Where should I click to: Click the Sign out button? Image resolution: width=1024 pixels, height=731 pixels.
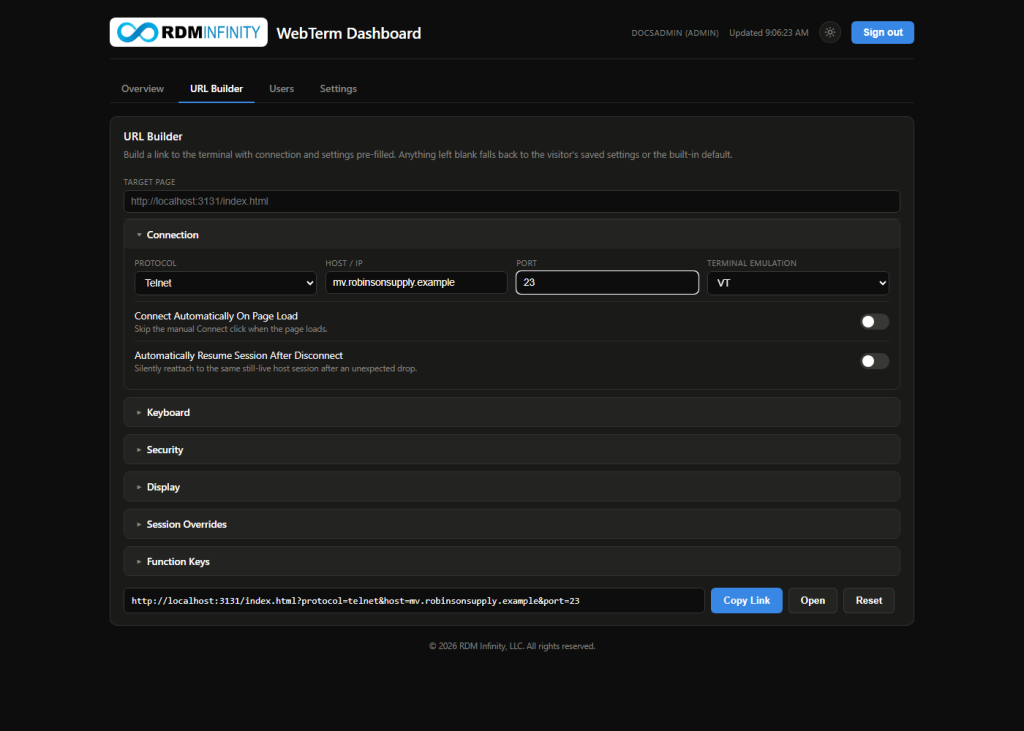[x=882, y=33]
